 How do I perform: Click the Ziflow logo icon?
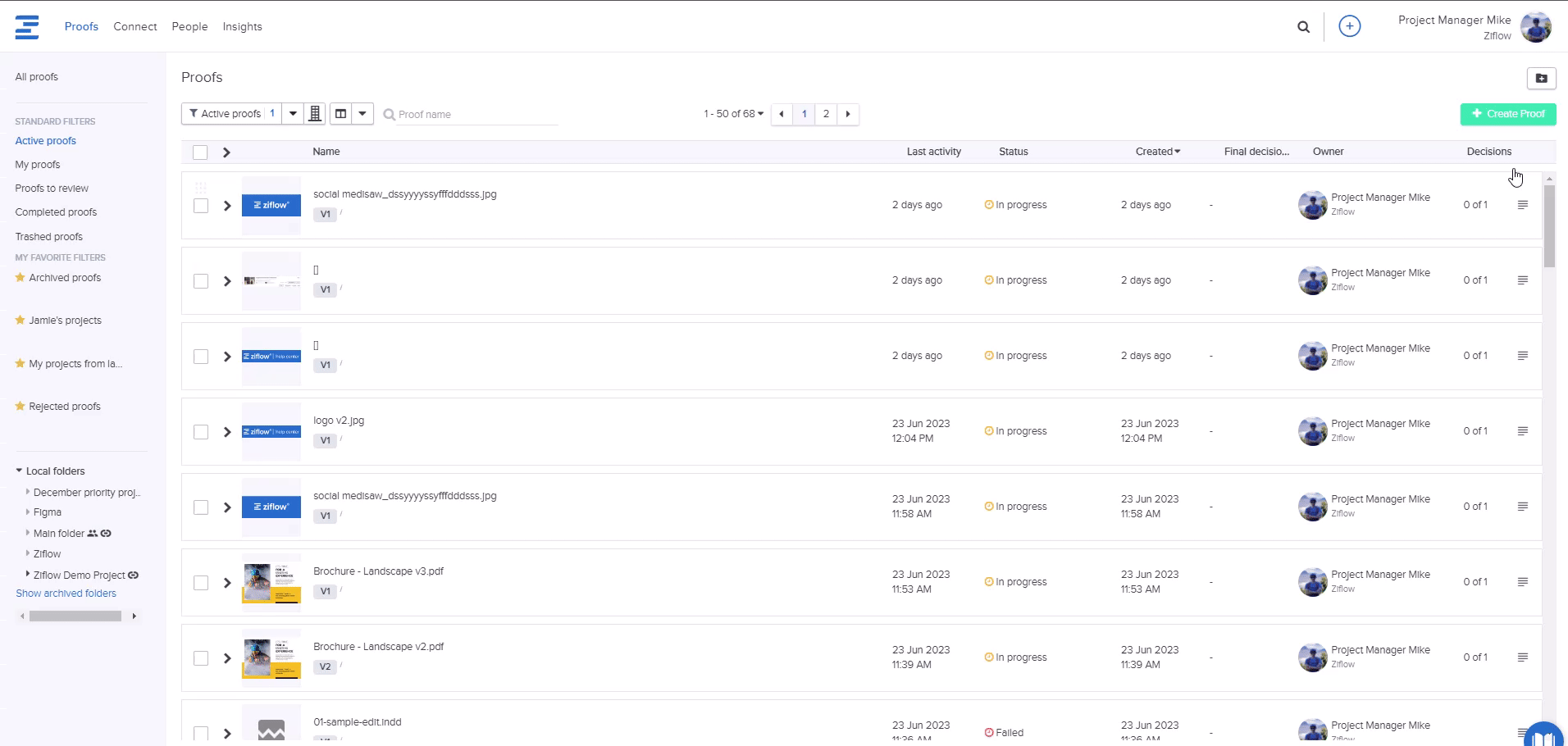(27, 27)
